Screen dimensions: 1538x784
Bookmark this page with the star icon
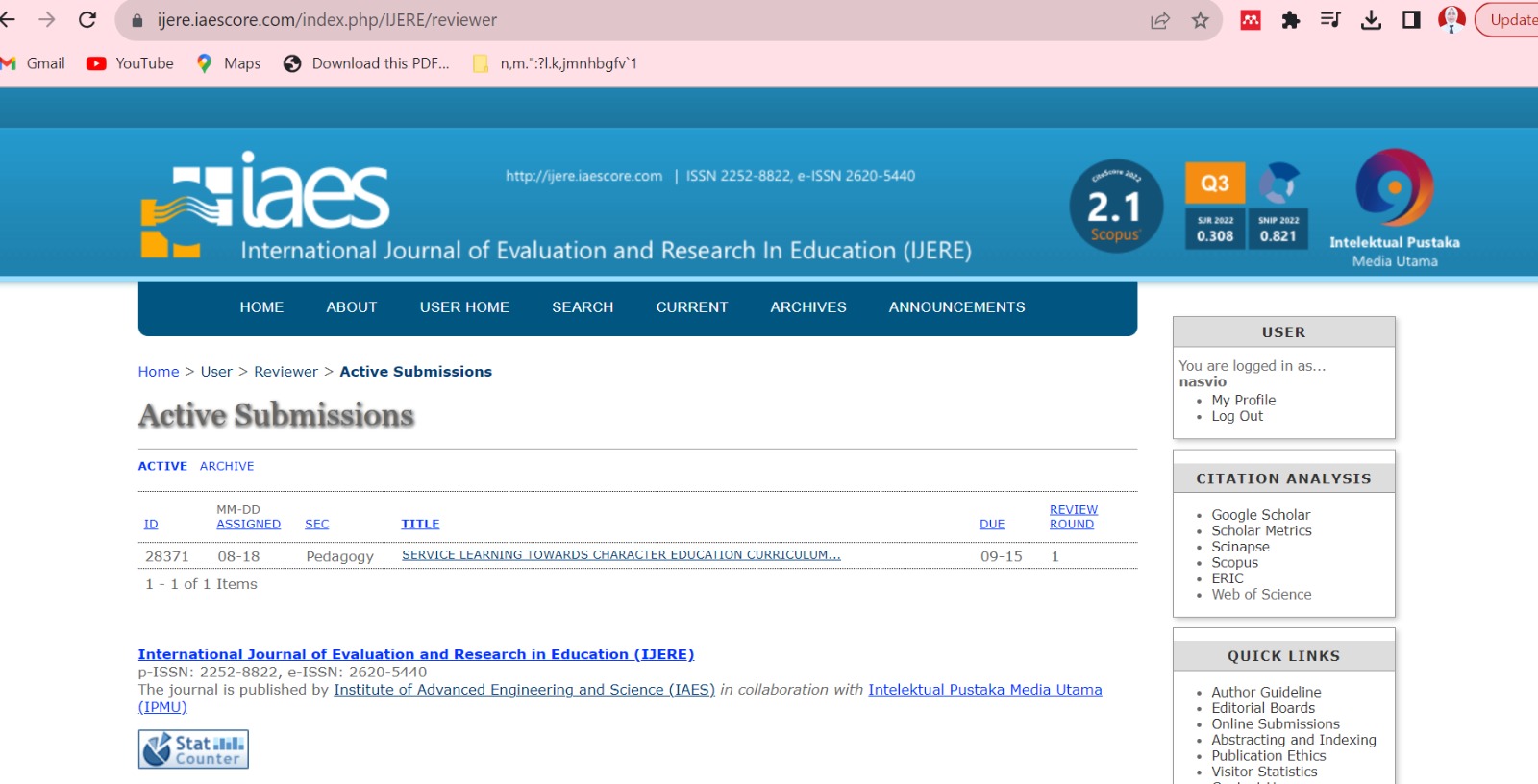pos(1200,20)
